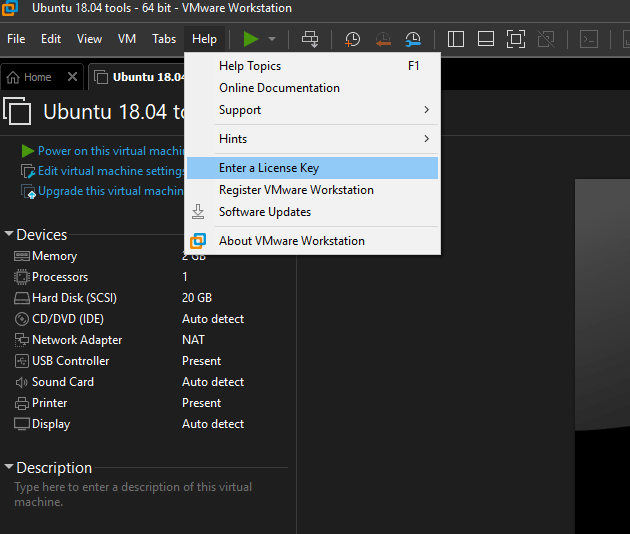Select the Memory device row

coord(149,256)
